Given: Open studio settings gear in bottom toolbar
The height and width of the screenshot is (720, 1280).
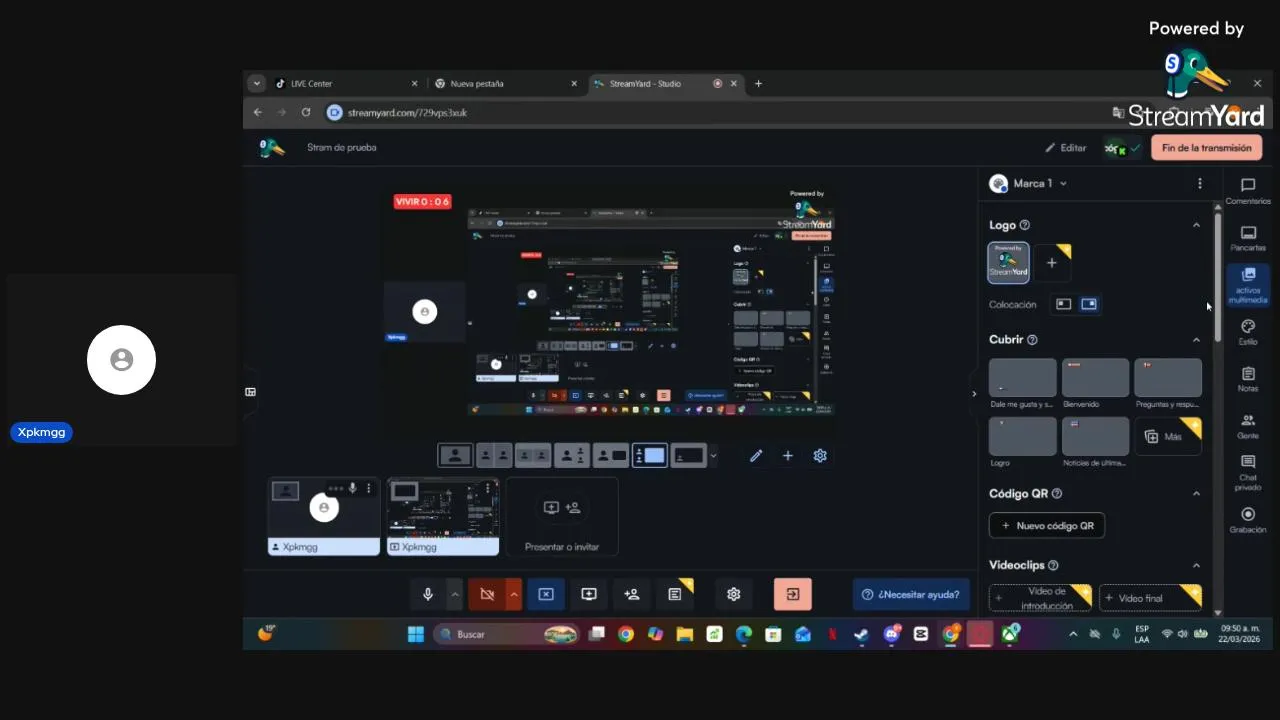Looking at the screenshot, I should 734,594.
